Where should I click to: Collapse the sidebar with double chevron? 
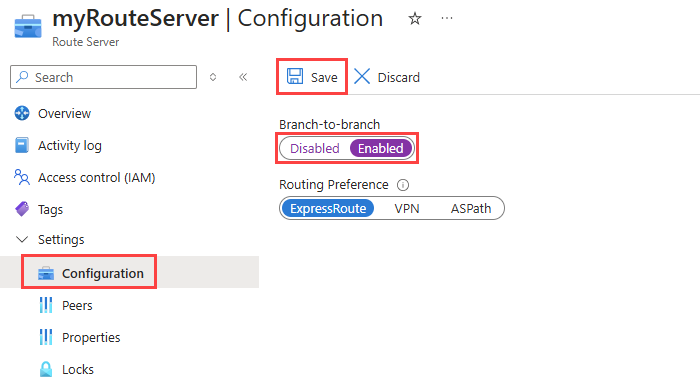[243, 77]
